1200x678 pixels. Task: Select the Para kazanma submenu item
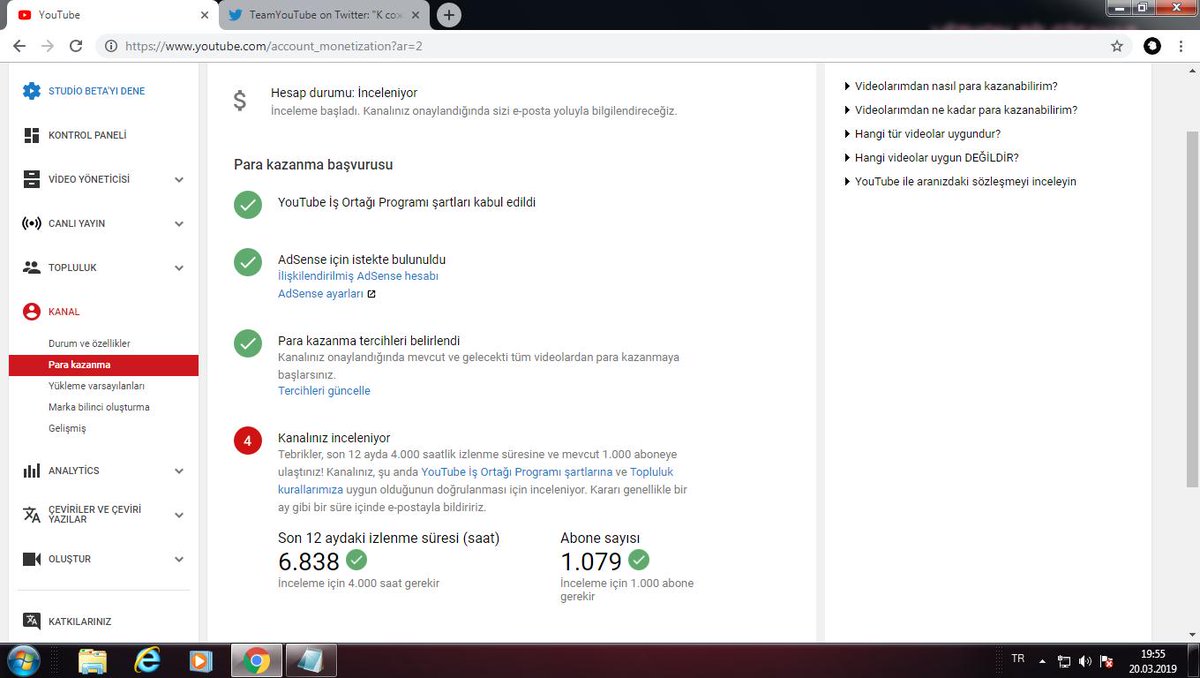tap(103, 365)
